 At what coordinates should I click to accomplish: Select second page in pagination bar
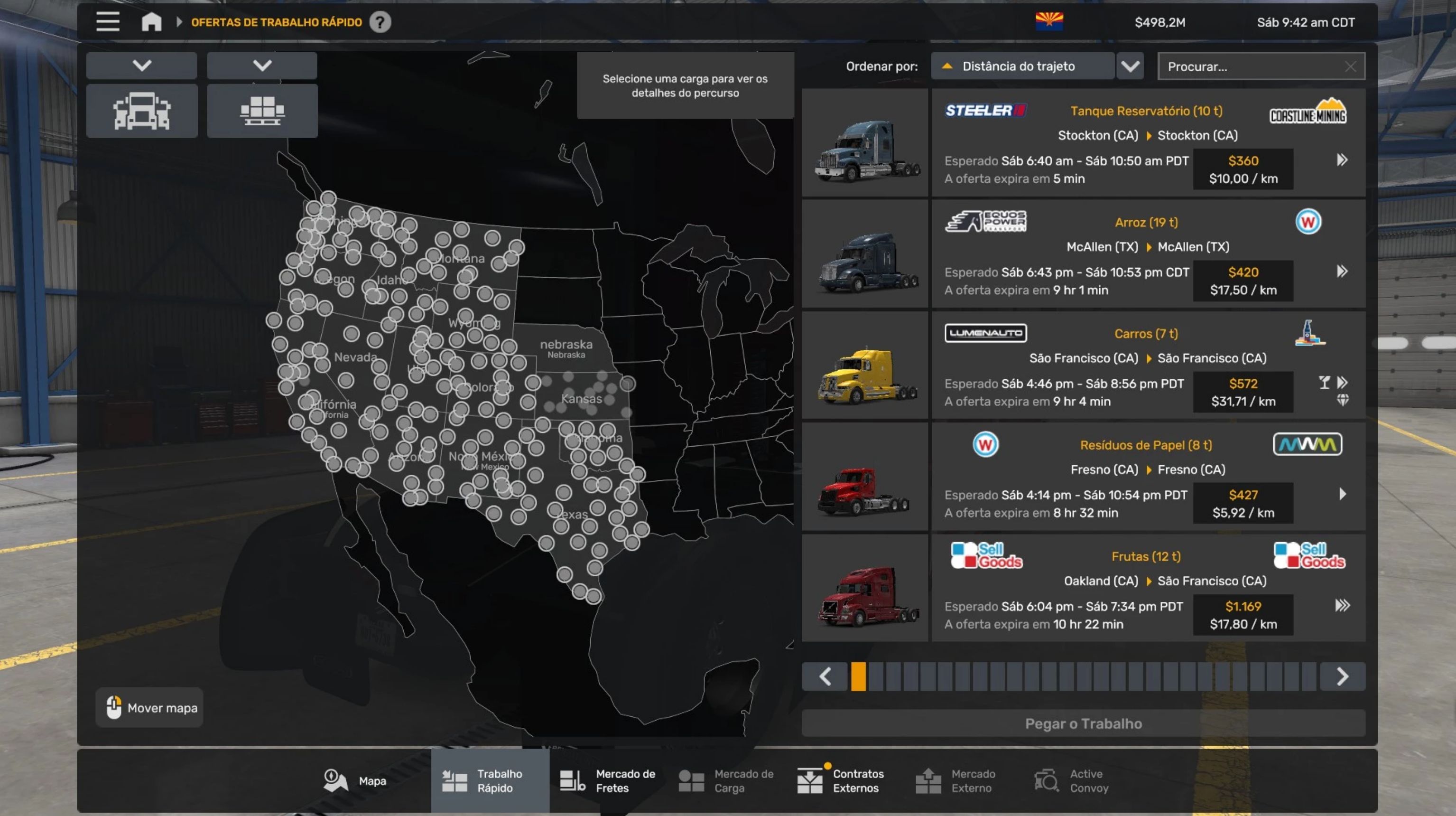point(876,676)
